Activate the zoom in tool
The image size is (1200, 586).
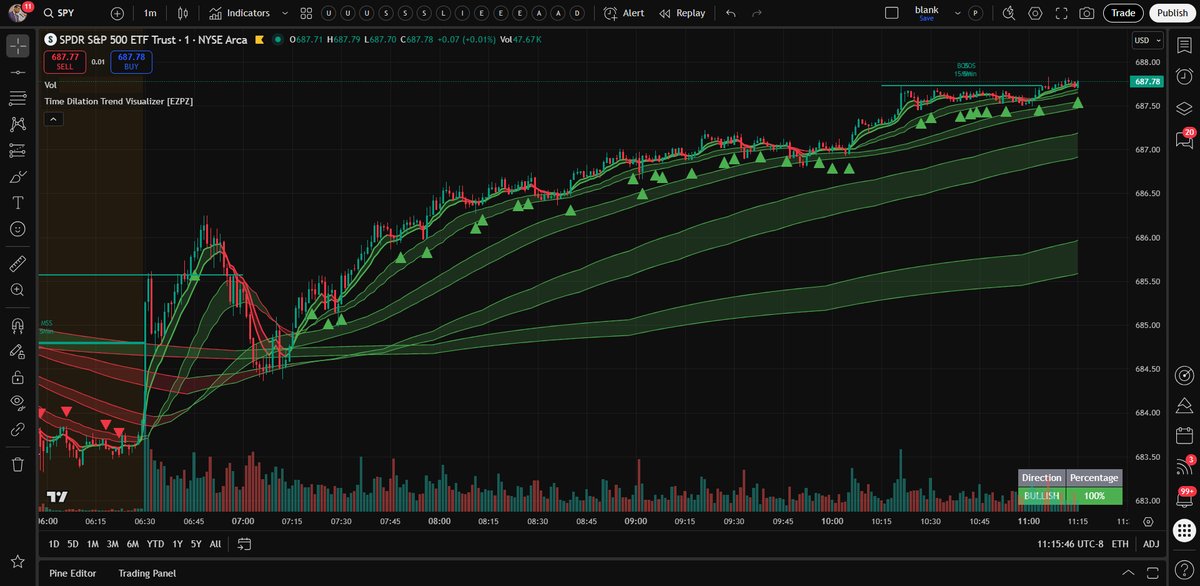(x=17, y=289)
